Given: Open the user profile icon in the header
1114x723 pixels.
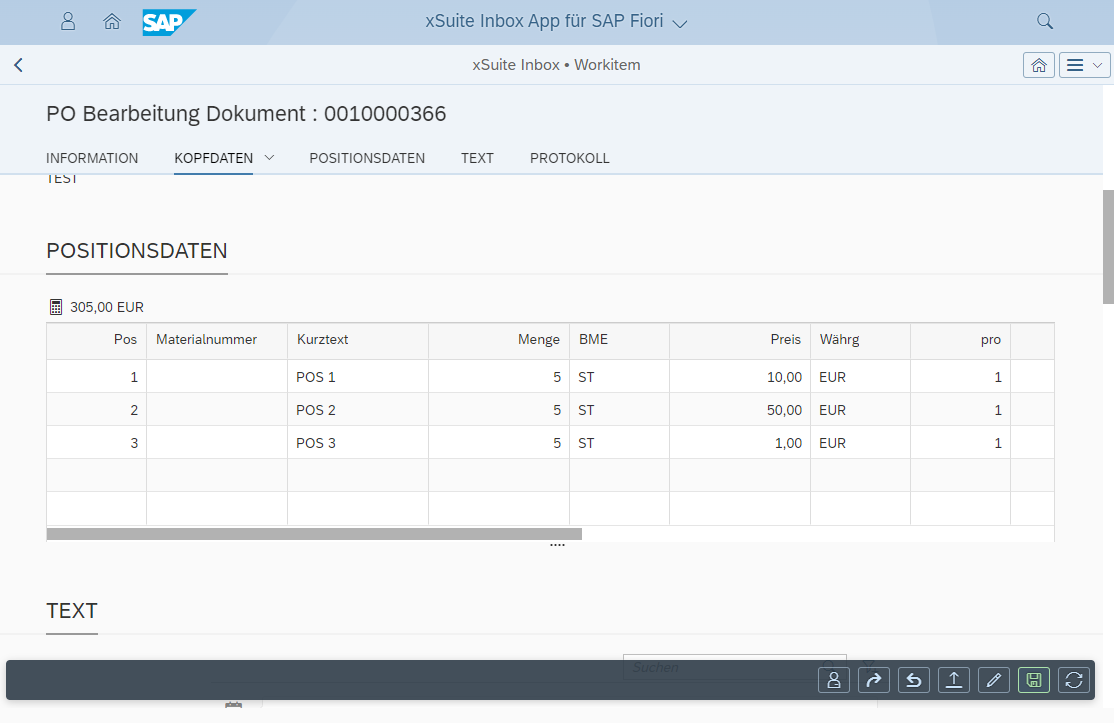Looking at the screenshot, I should pyautogui.click(x=68, y=21).
